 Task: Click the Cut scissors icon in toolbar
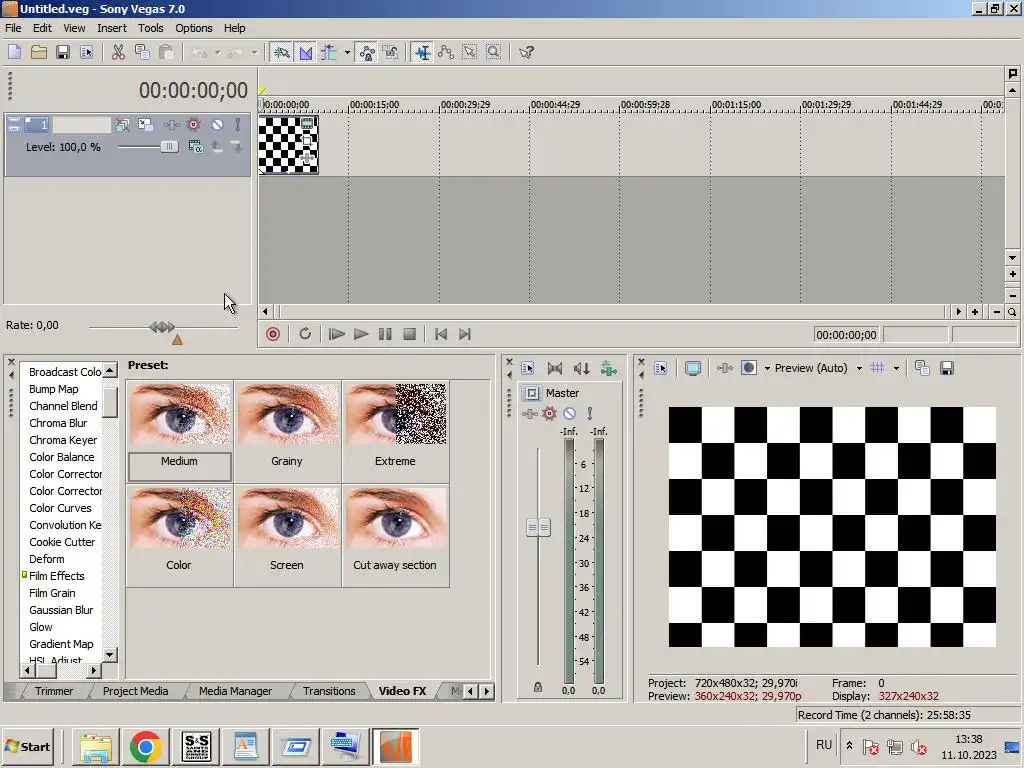[x=118, y=52]
